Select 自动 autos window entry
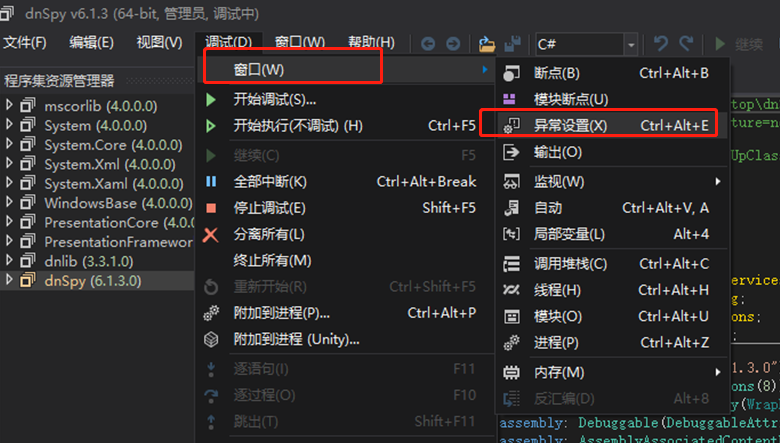The image size is (780, 443). click(612, 208)
